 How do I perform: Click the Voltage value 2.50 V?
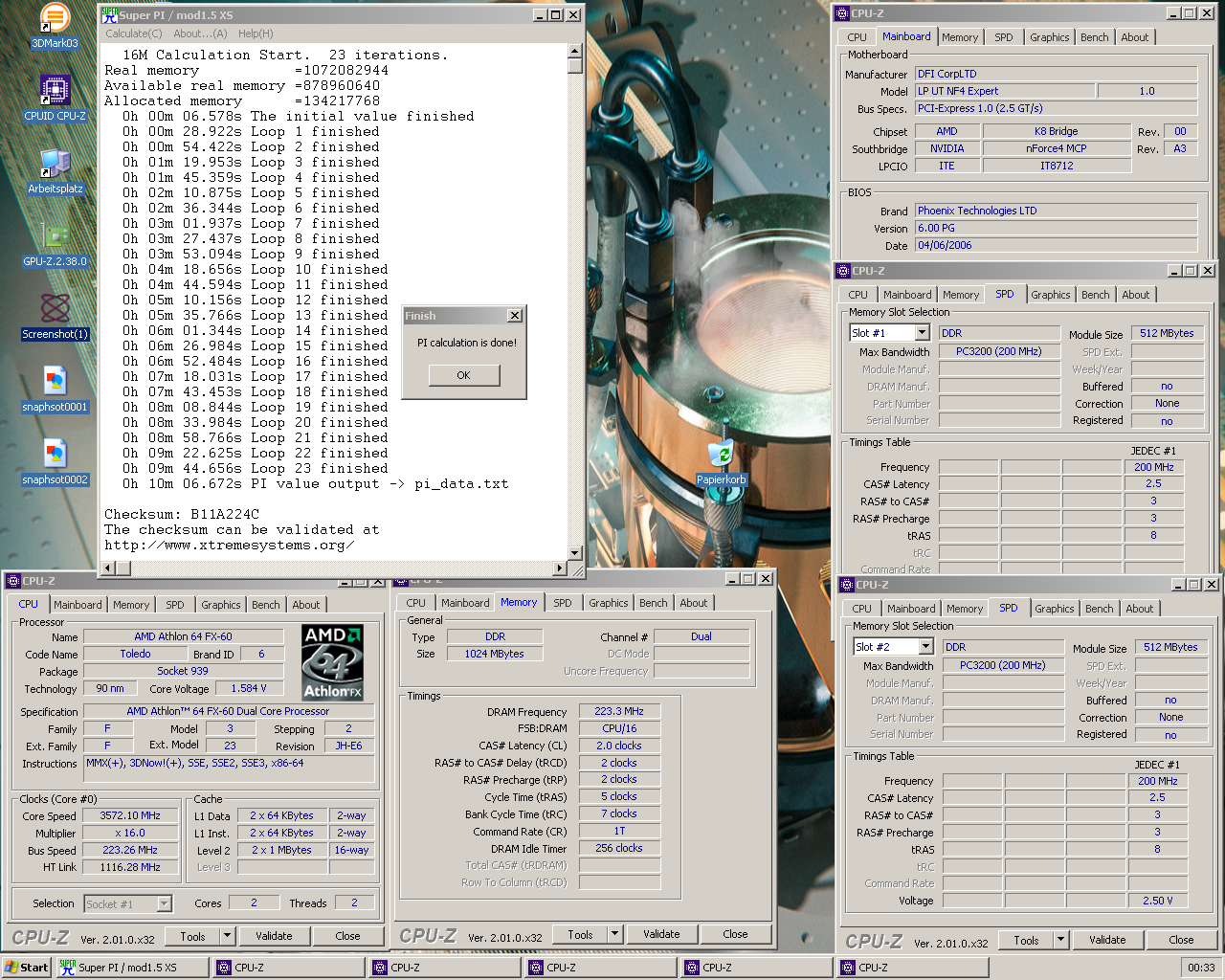coord(1157,902)
